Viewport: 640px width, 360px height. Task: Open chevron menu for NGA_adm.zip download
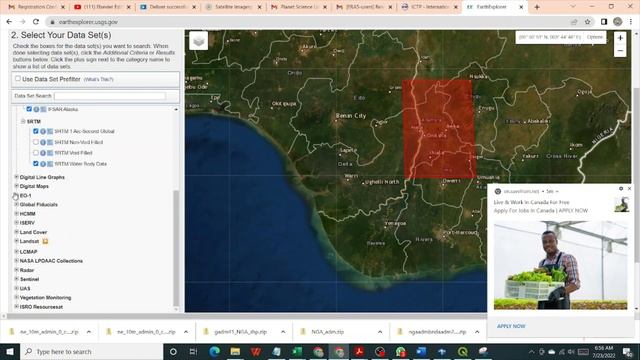tap(380, 332)
